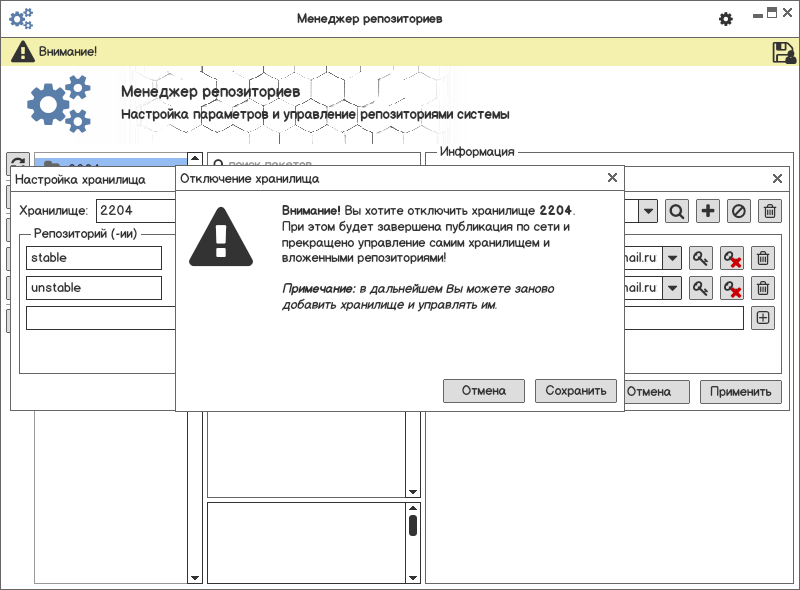The width and height of the screenshot is (800, 590).
Task: Delete the stable repository via trash icon
Action: [x=763, y=258]
